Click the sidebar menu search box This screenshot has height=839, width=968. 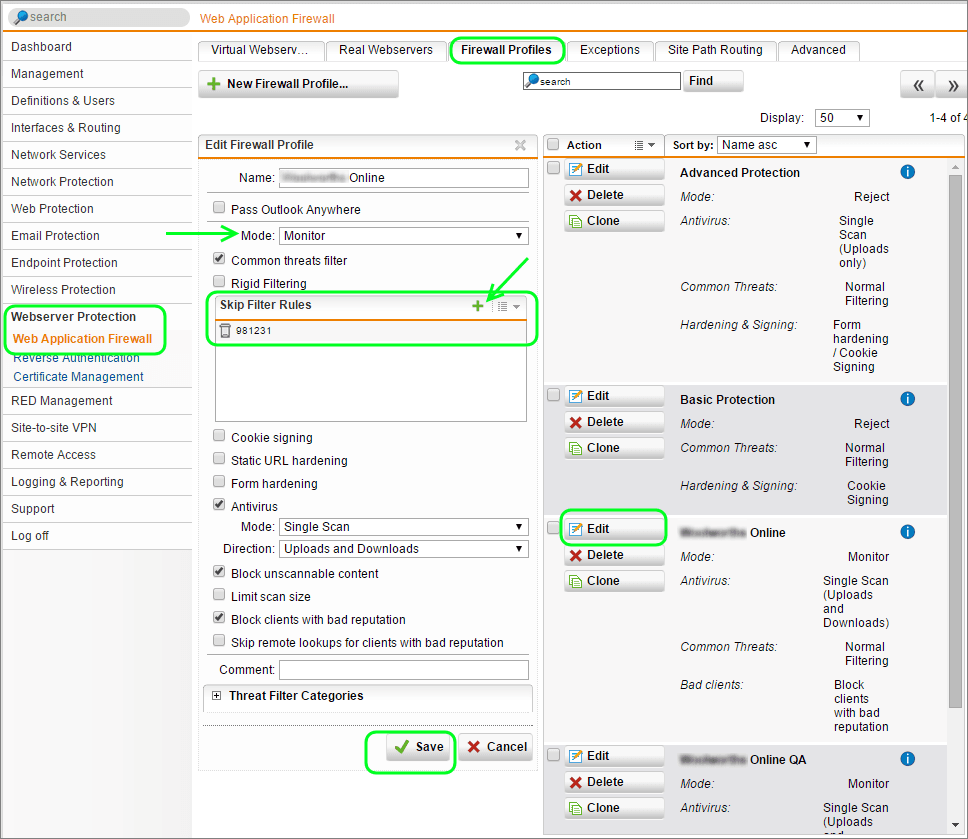99,17
